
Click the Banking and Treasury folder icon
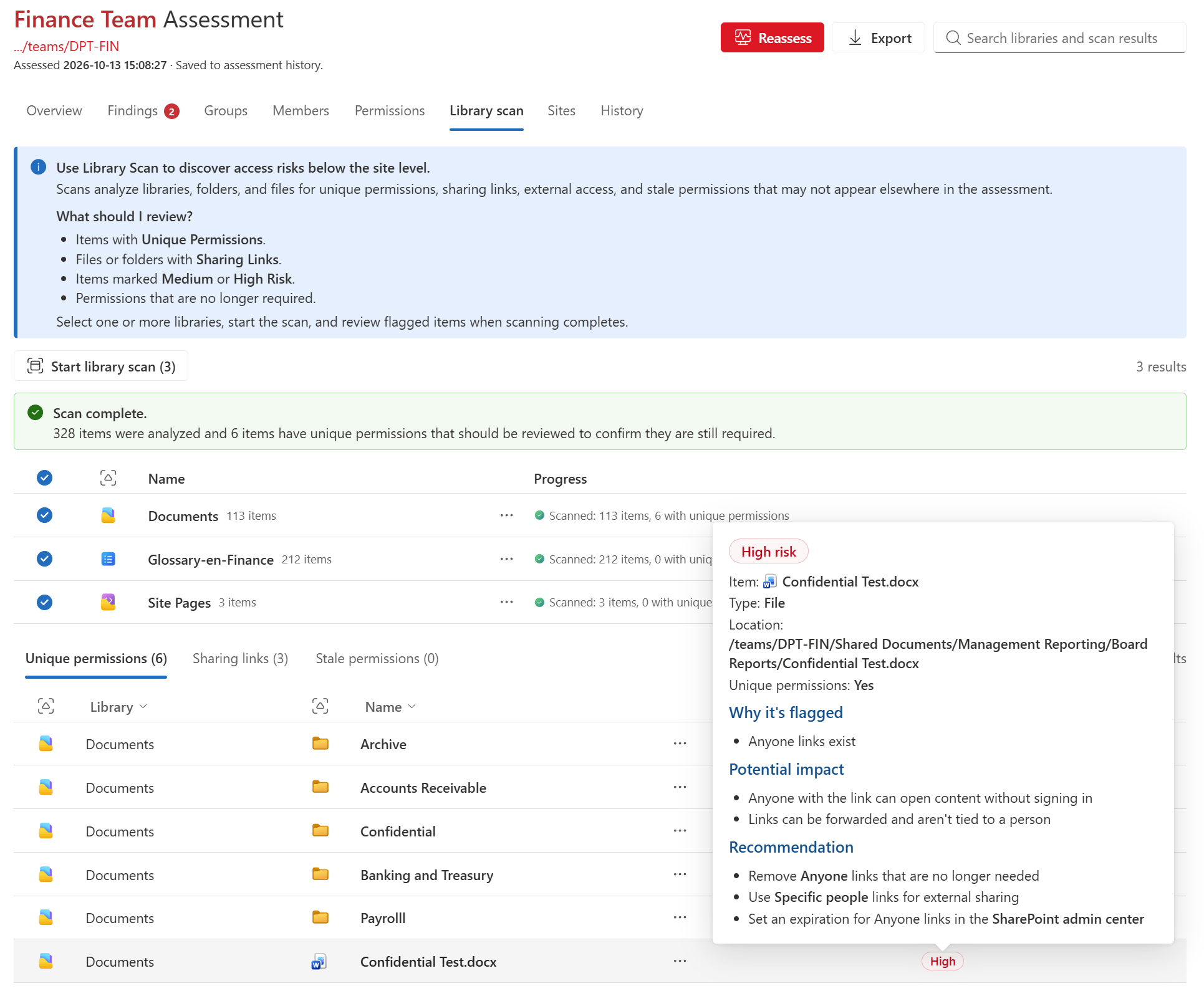click(320, 874)
